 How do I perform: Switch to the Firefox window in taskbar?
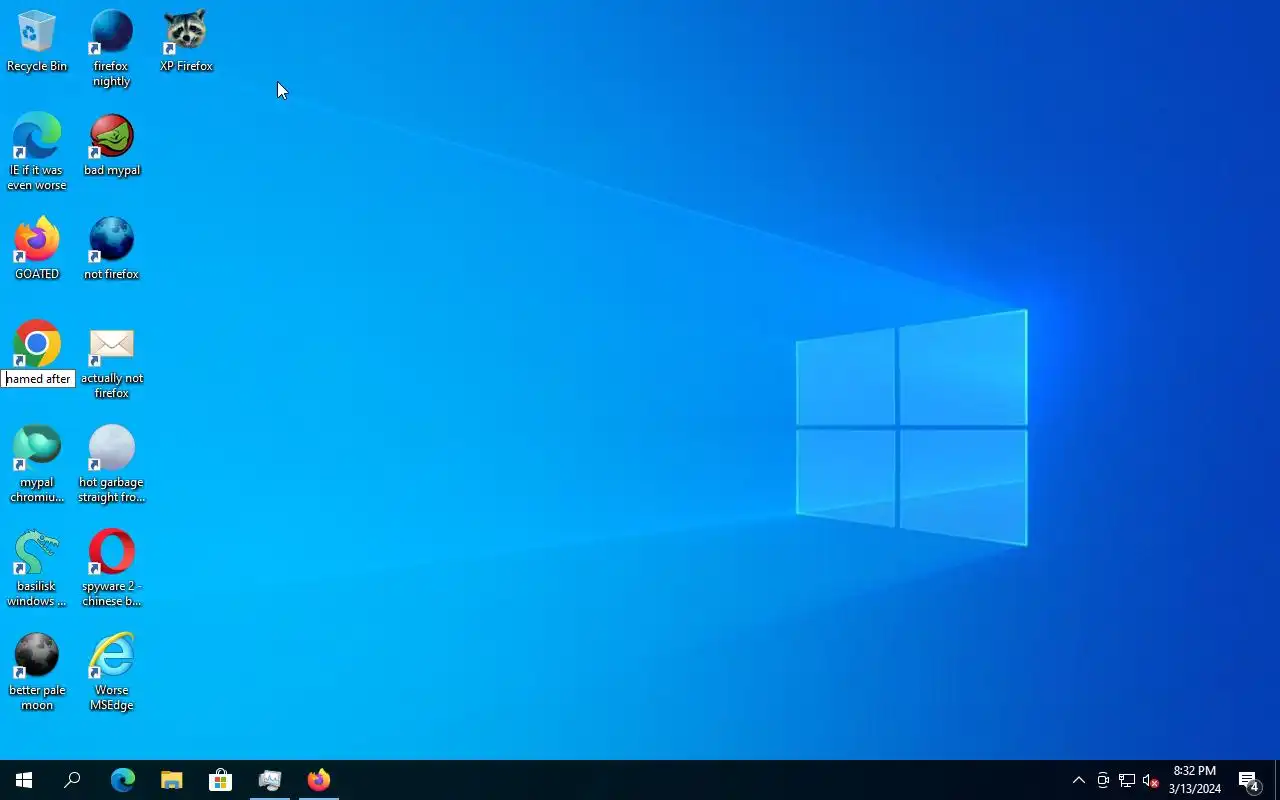(318, 780)
